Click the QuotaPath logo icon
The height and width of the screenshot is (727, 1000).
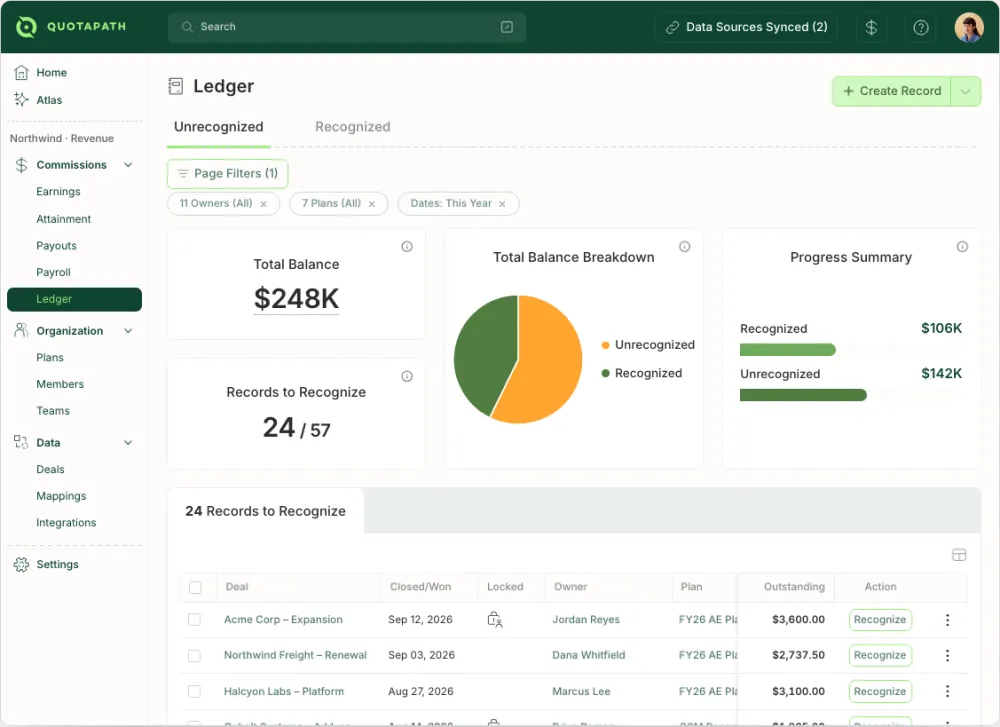point(26,27)
